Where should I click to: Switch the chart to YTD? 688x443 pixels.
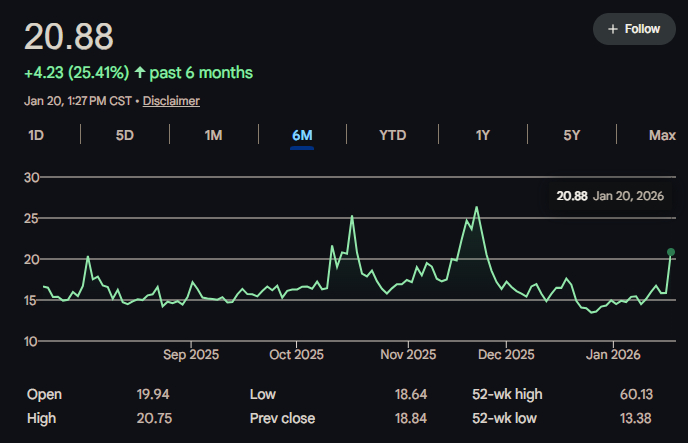(x=392, y=135)
